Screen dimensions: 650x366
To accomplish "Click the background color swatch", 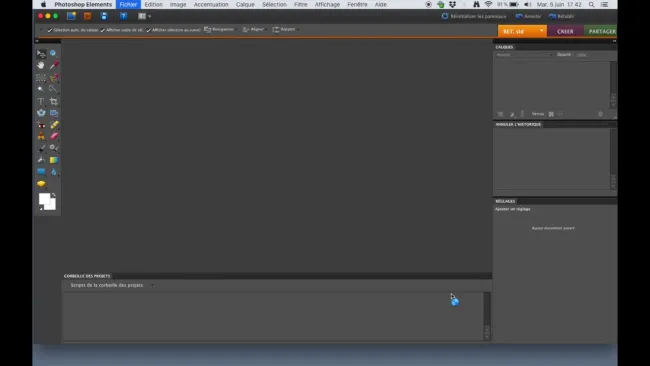I will pyautogui.click(x=53, y=206).
